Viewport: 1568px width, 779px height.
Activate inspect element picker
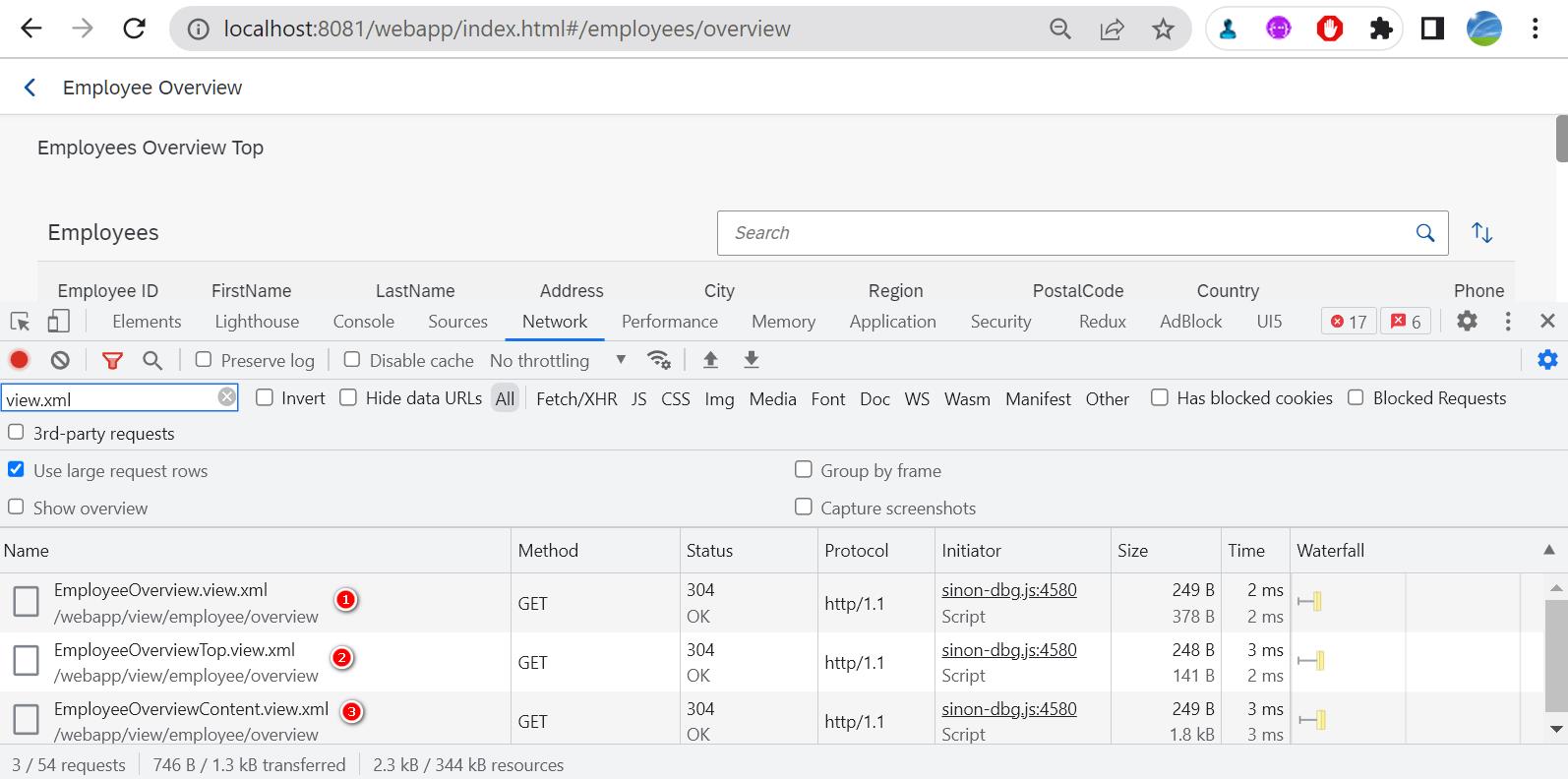coord(20,322)
